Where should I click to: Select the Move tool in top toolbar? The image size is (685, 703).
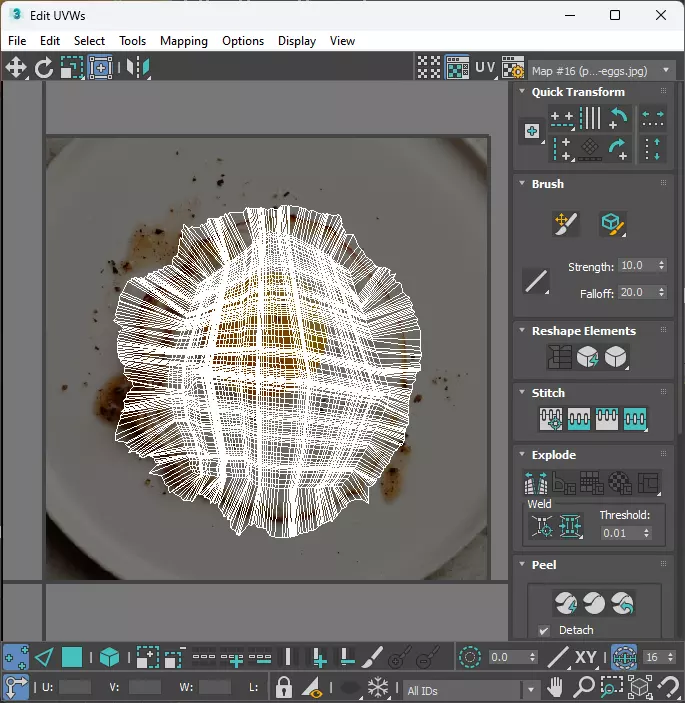(x=16, y=68)
